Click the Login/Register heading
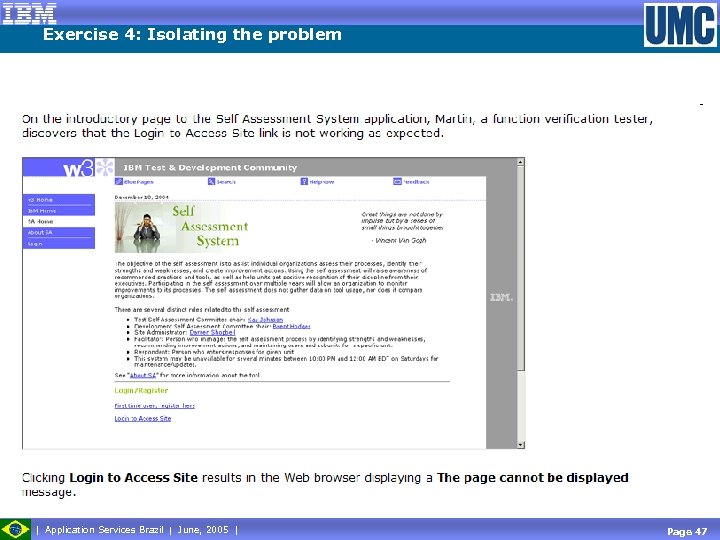 141,390
